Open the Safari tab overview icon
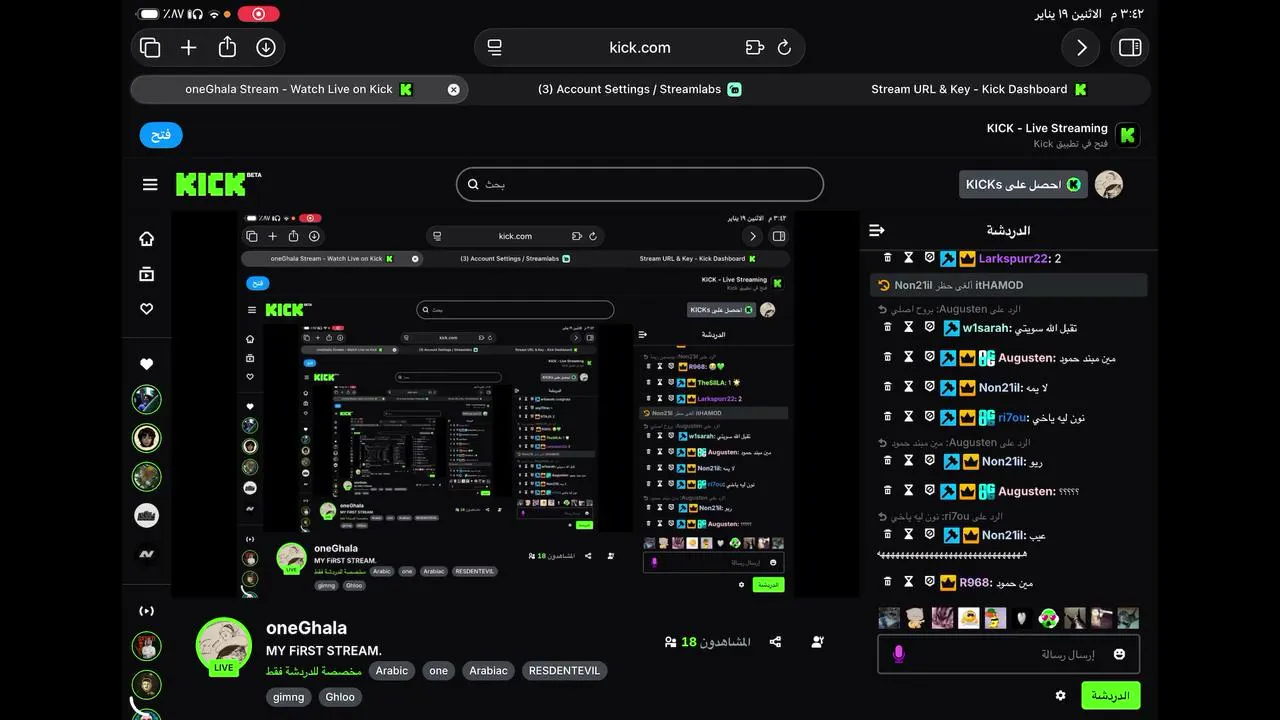The height and width of the screenshot is (720, 1280). tap(150, 47)
